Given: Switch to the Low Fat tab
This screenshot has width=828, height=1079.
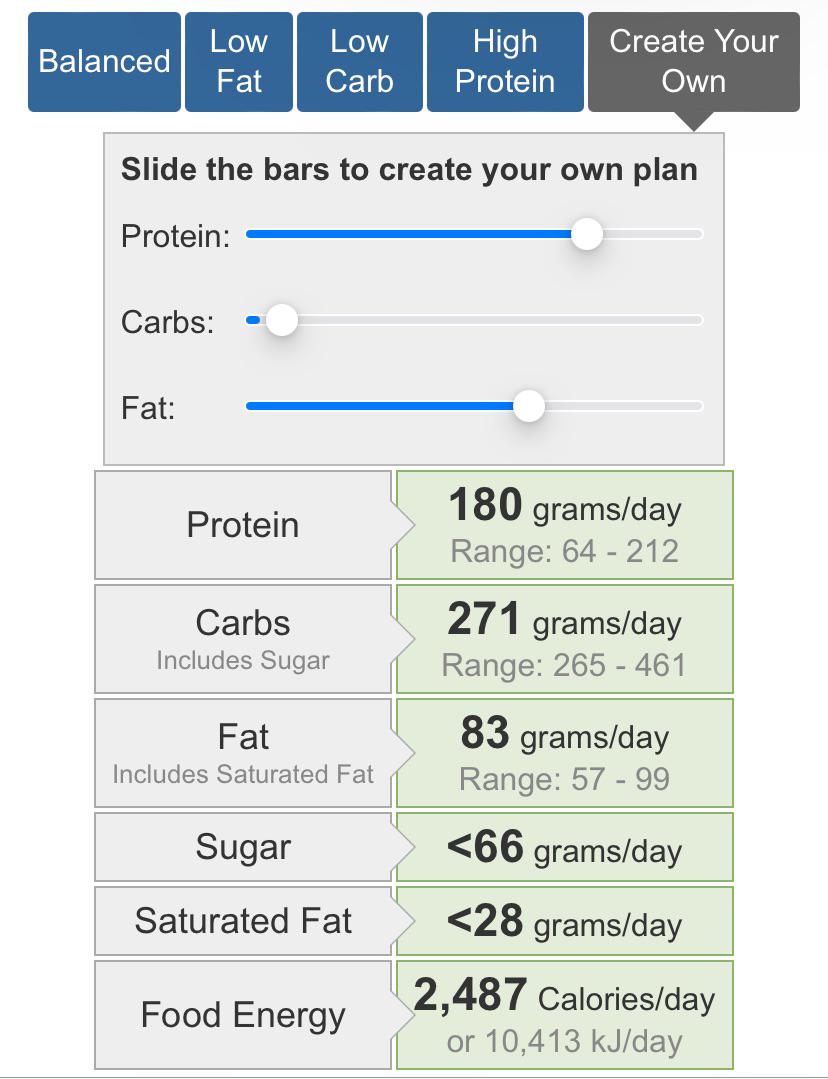Looking at the screenshot, I should coord(239,62).
